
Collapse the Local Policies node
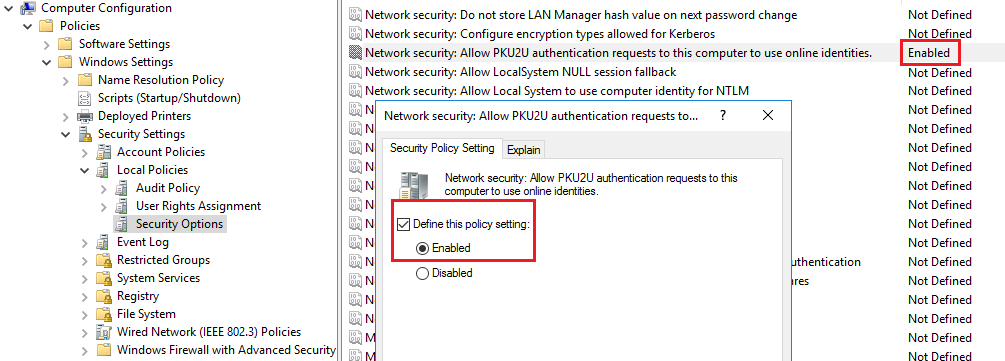coord(85,171)
